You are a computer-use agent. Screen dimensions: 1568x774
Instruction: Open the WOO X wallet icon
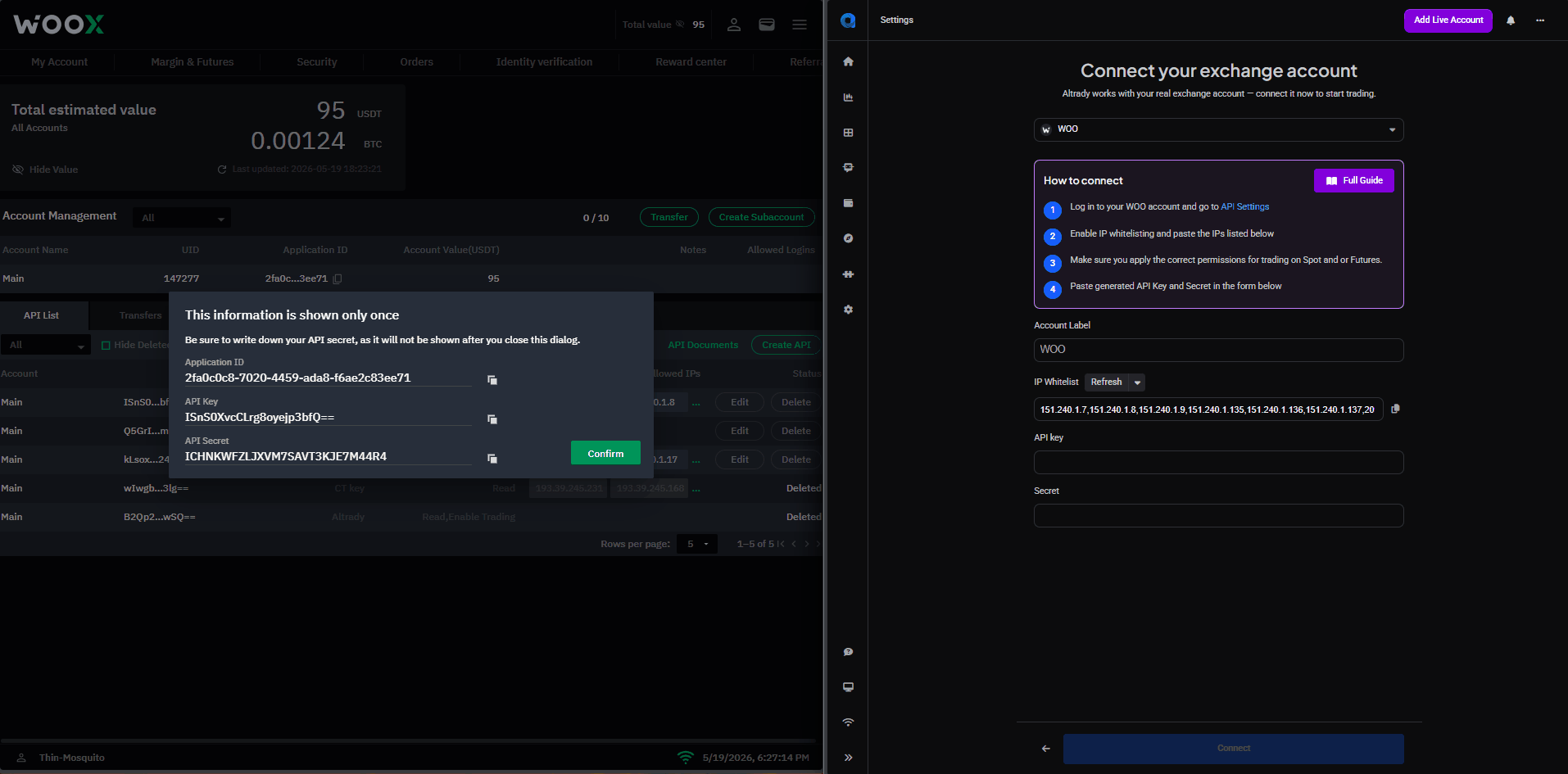(767, 25)
